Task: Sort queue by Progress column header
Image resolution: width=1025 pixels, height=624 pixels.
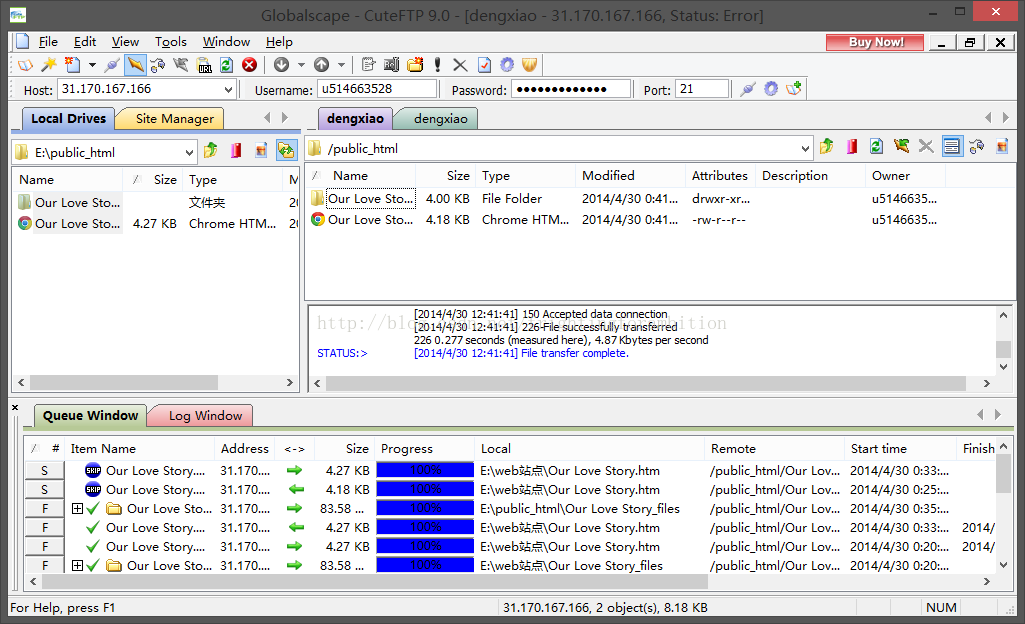Action: tap(425, 449)
